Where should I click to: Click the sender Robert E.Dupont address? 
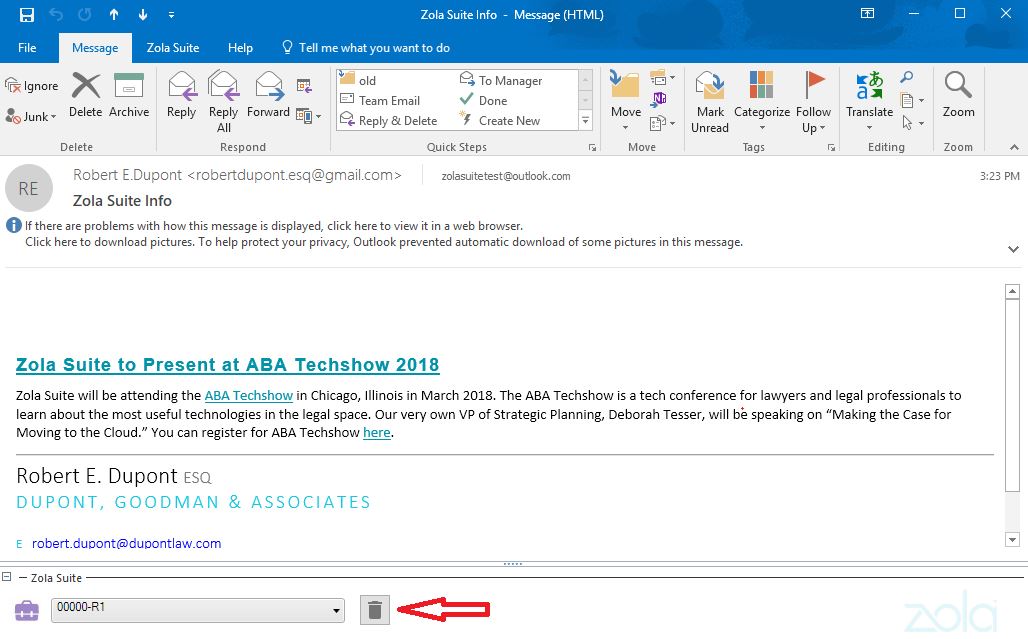click(237, 175)
